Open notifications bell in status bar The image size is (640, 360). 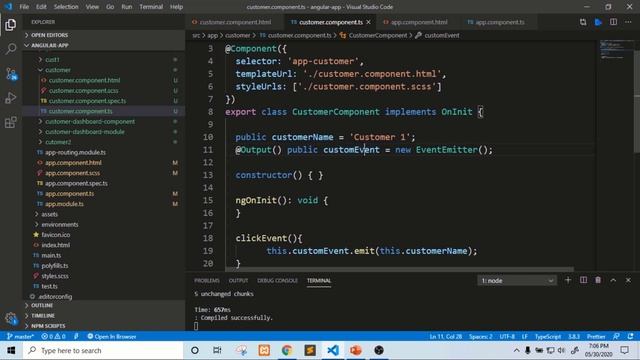tap(631, 336)
